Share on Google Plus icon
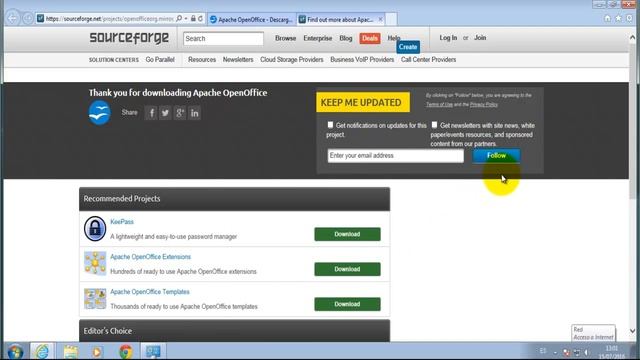Viewport: 640px width, 360px height. (180, 113)
